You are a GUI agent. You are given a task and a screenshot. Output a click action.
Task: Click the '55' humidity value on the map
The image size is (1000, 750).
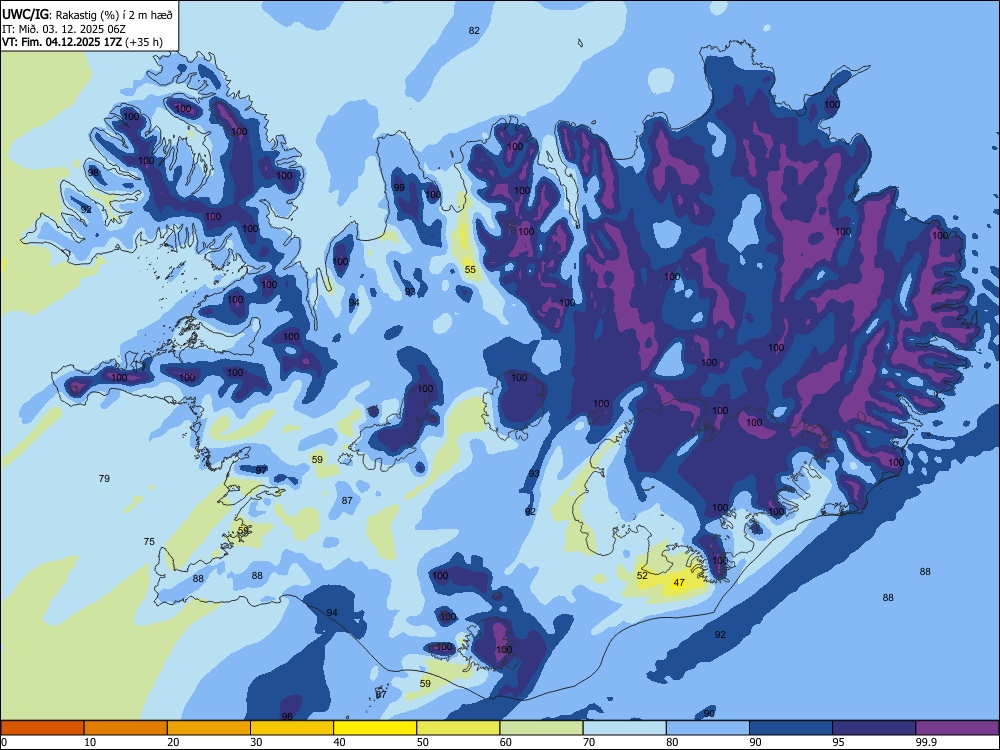pyautogui.click(x=470, y=270)
